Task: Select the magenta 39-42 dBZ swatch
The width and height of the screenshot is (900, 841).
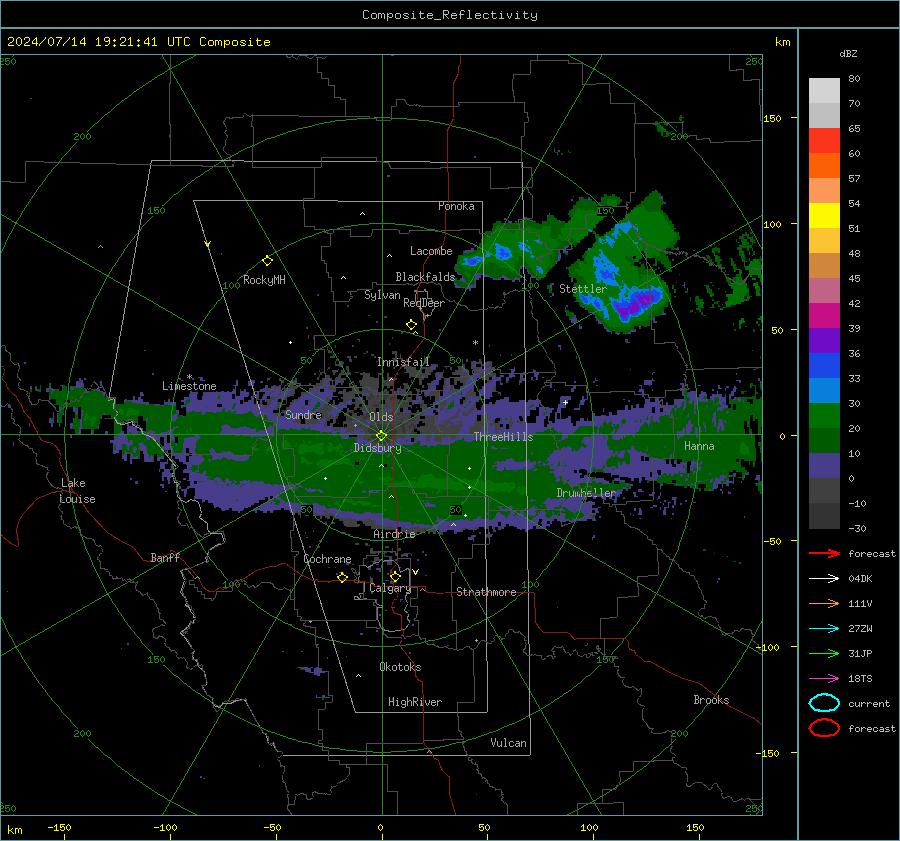Action: (824, 316)
